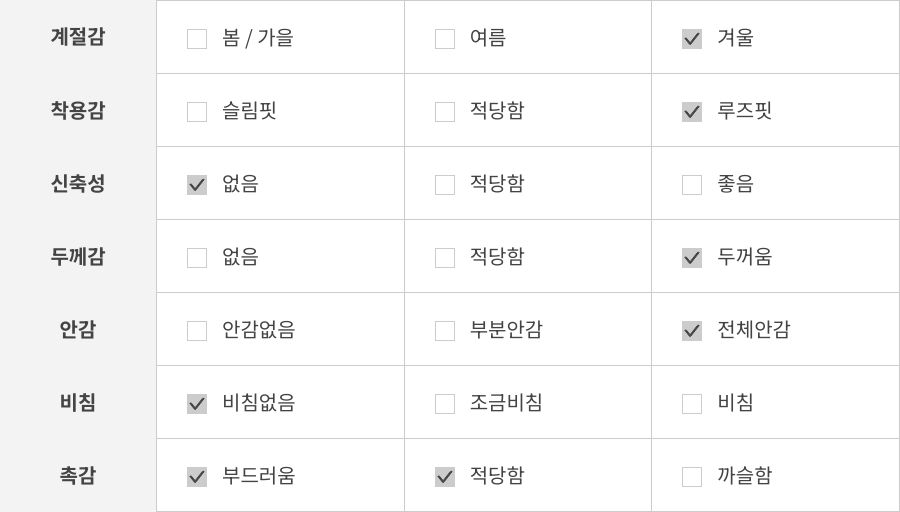This screenshot has width=900, height=512.
Task: Click the 착용감 row header label
Action: (78, 111)
